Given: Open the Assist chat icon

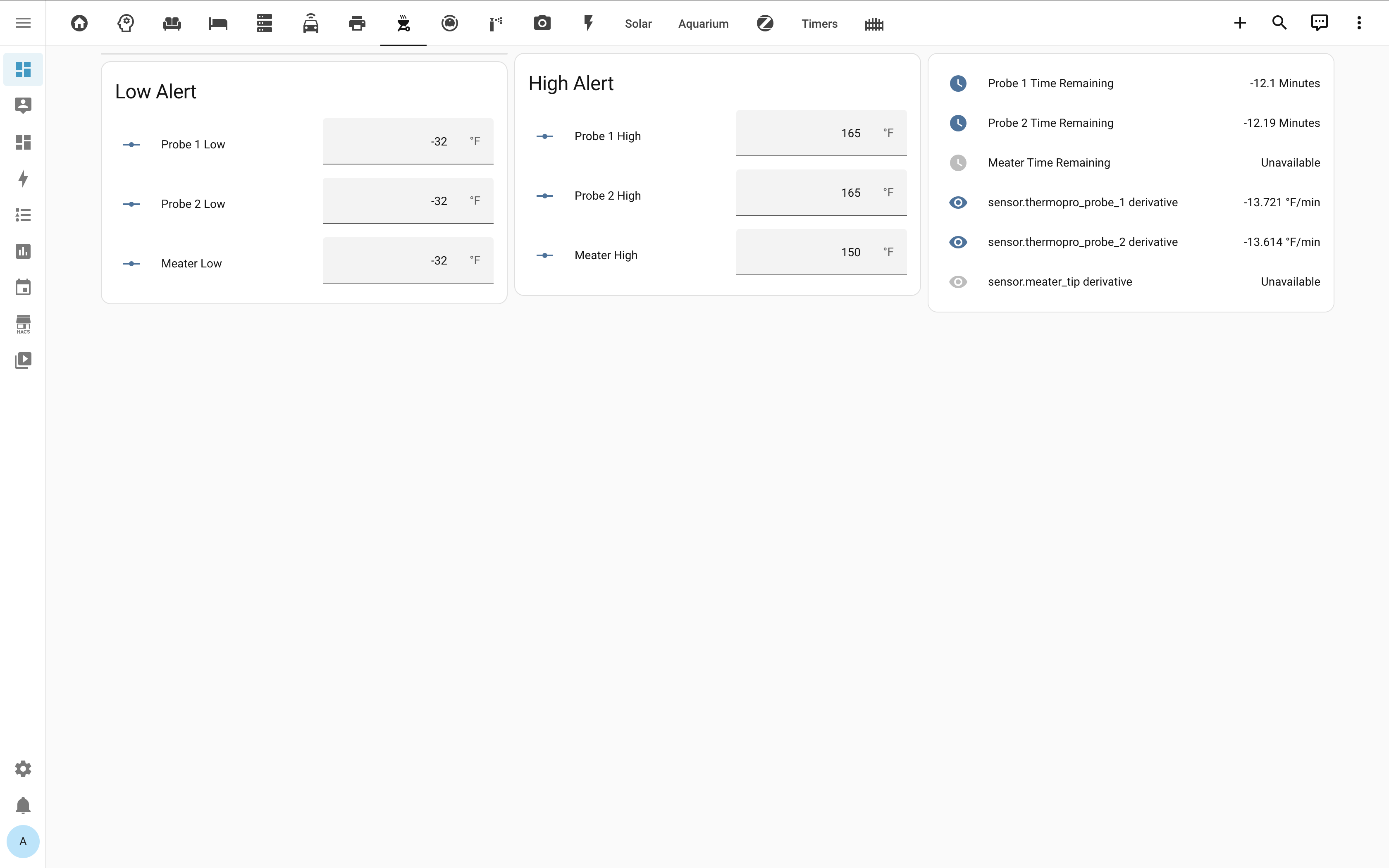Looking at the screenshot, I should (1320, 23).
